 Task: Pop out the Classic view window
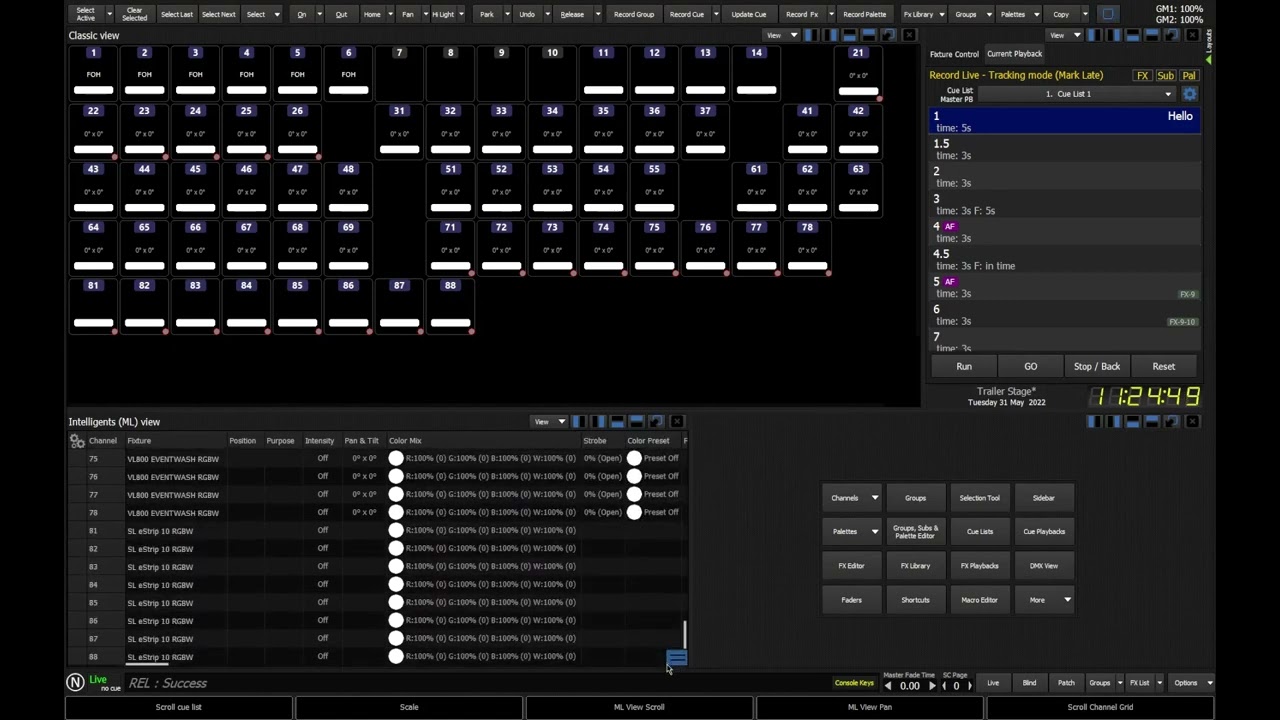pyautogui.click(x=888, y=35)
